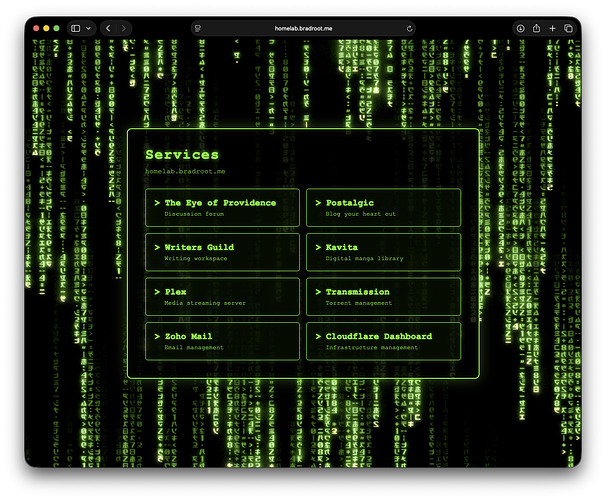Click the Services heading
Image resolution: width=606 pixels, height=500 pixels.
click(182, 155)
